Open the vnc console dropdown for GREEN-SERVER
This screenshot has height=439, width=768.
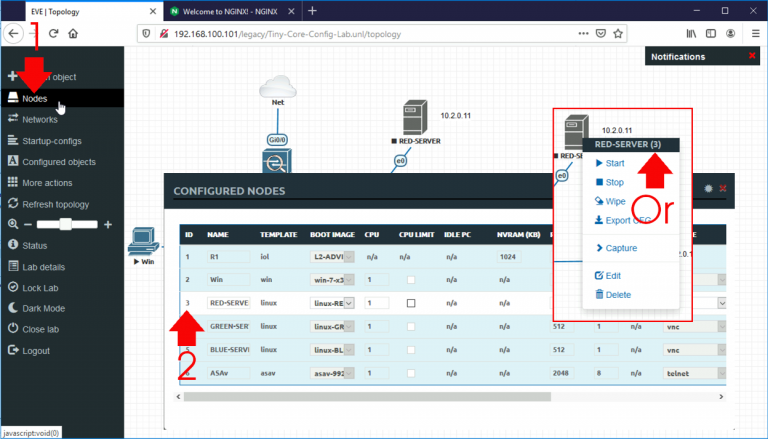point(695,327)
